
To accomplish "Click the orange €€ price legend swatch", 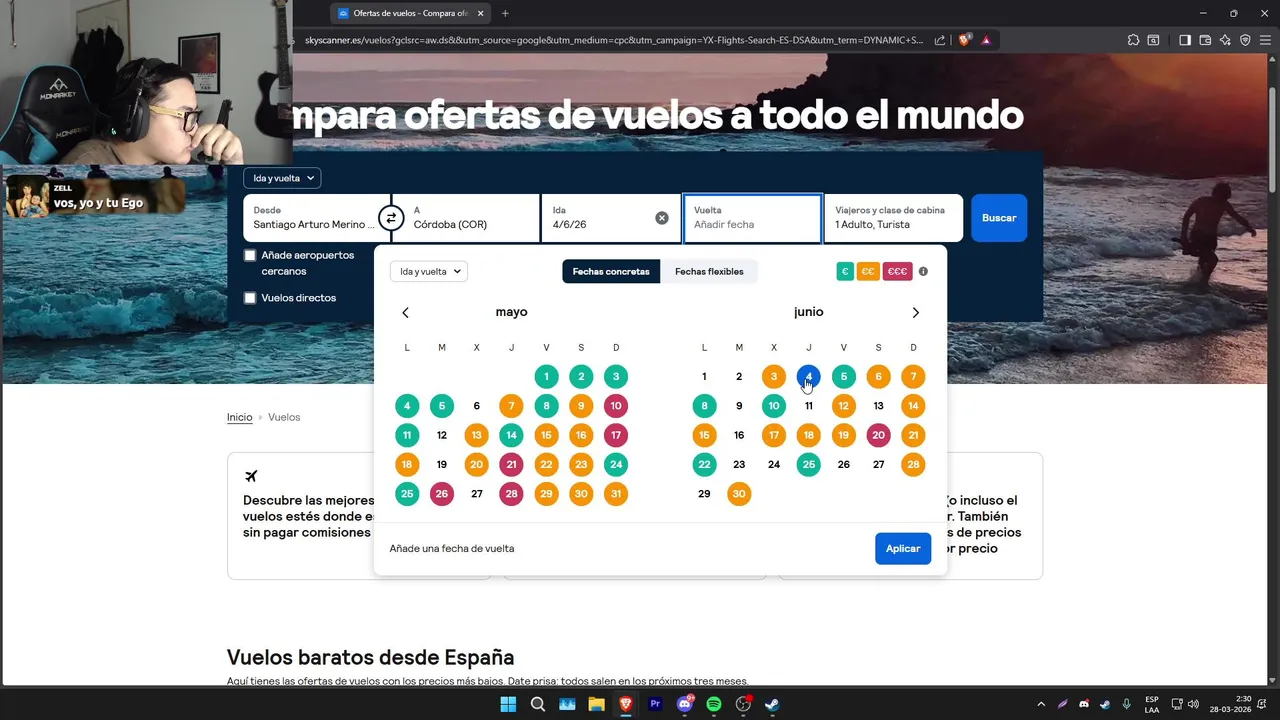I will (868, 271).
